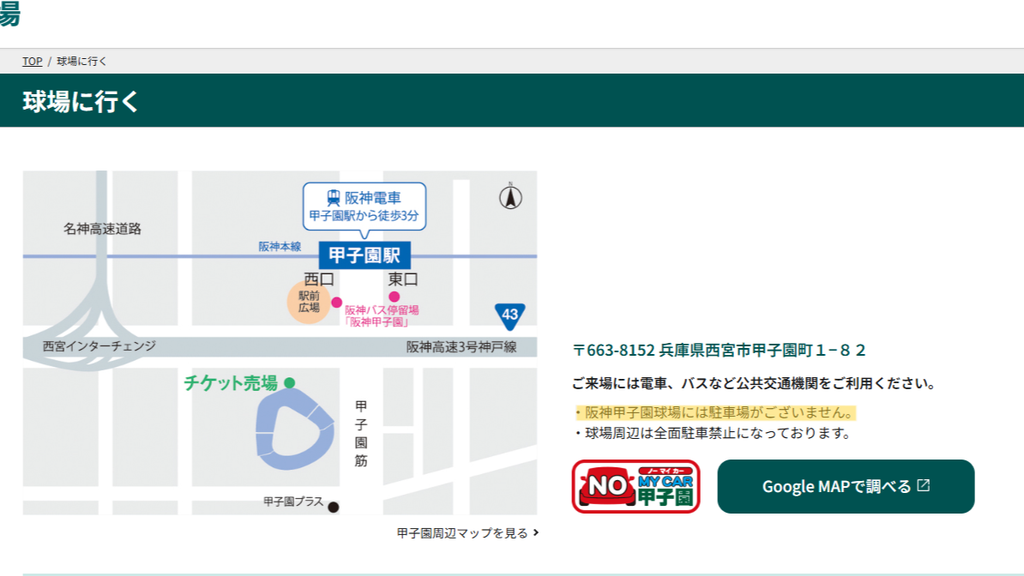Click the highlighted no parking notice text
Image resolution: width=1024 pixels, height=576 pixels.
(714, 413)
